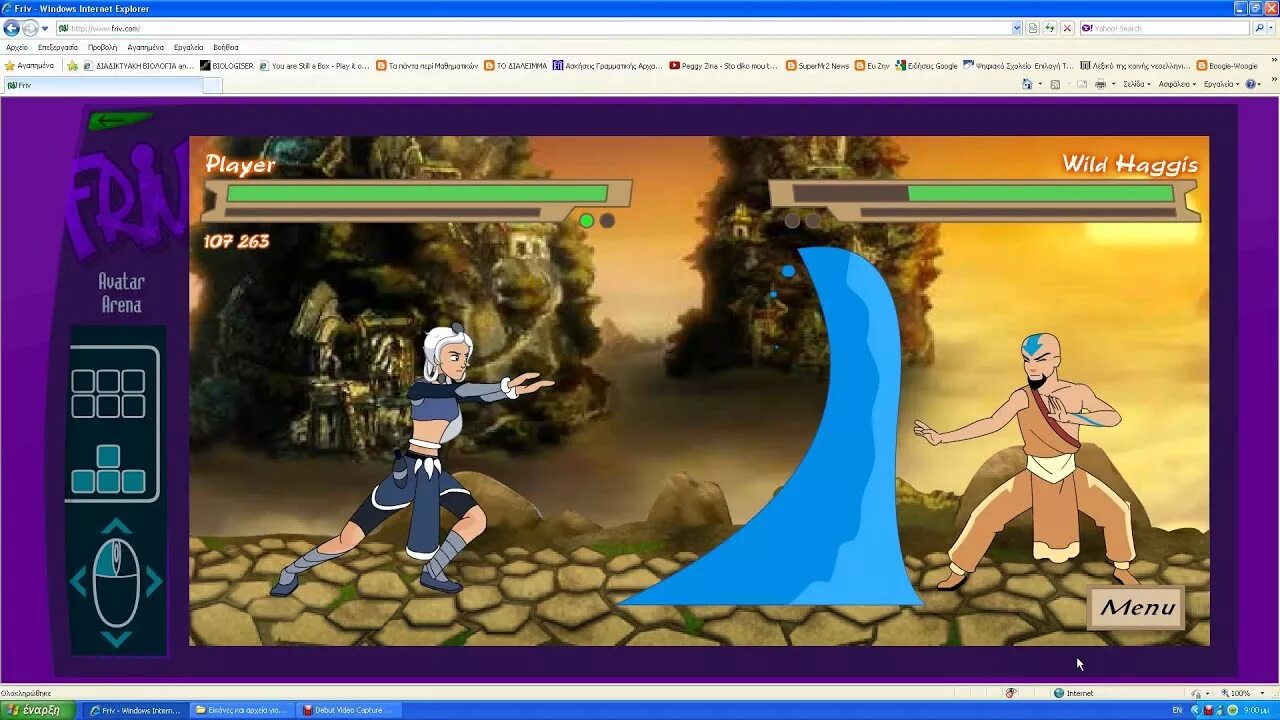Switch to Friv - Windows Internet Explorer taskbar item
The height and width of the screenshot is (720, 1280).
136,710
